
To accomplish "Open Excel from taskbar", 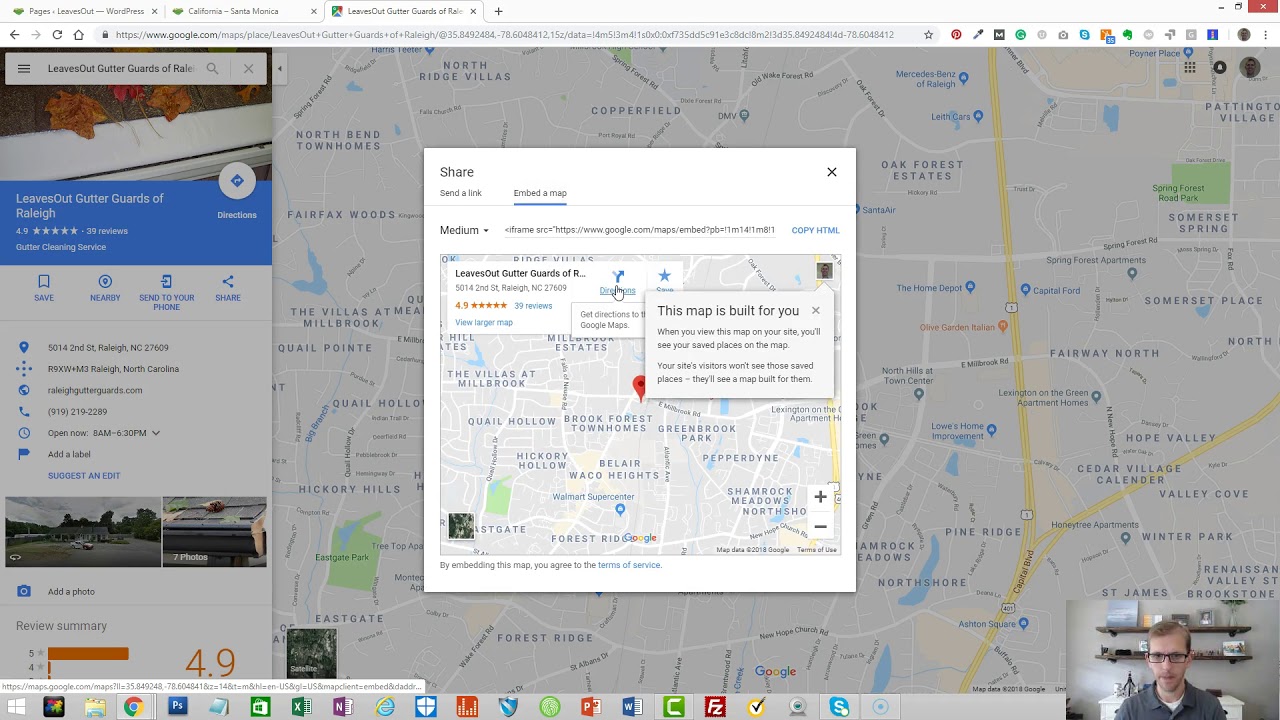I will click(x=300, y=707).
